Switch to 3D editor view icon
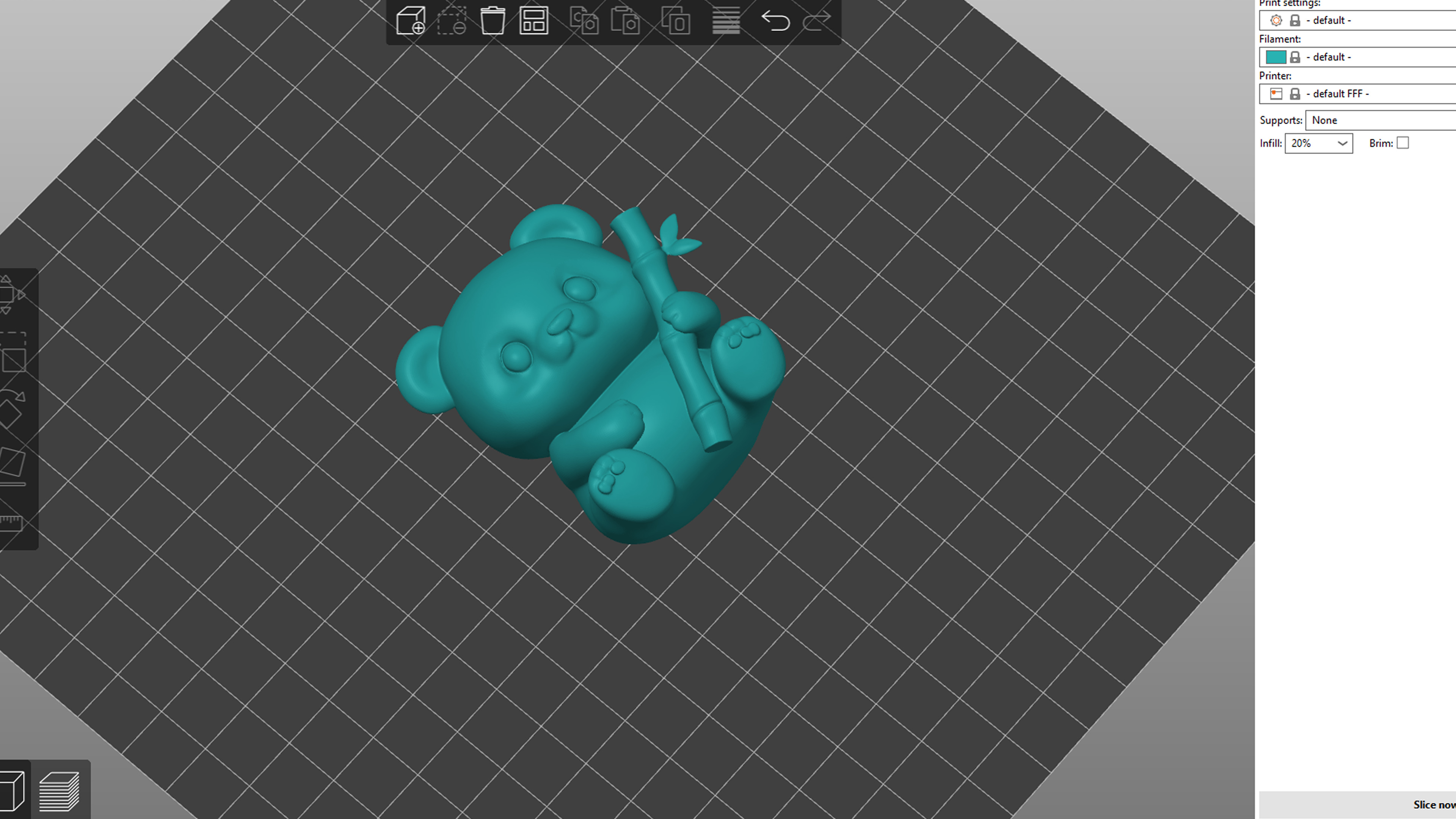This screenshot has height=819, width=1456. pyautogui.click(x=13, y=790)
